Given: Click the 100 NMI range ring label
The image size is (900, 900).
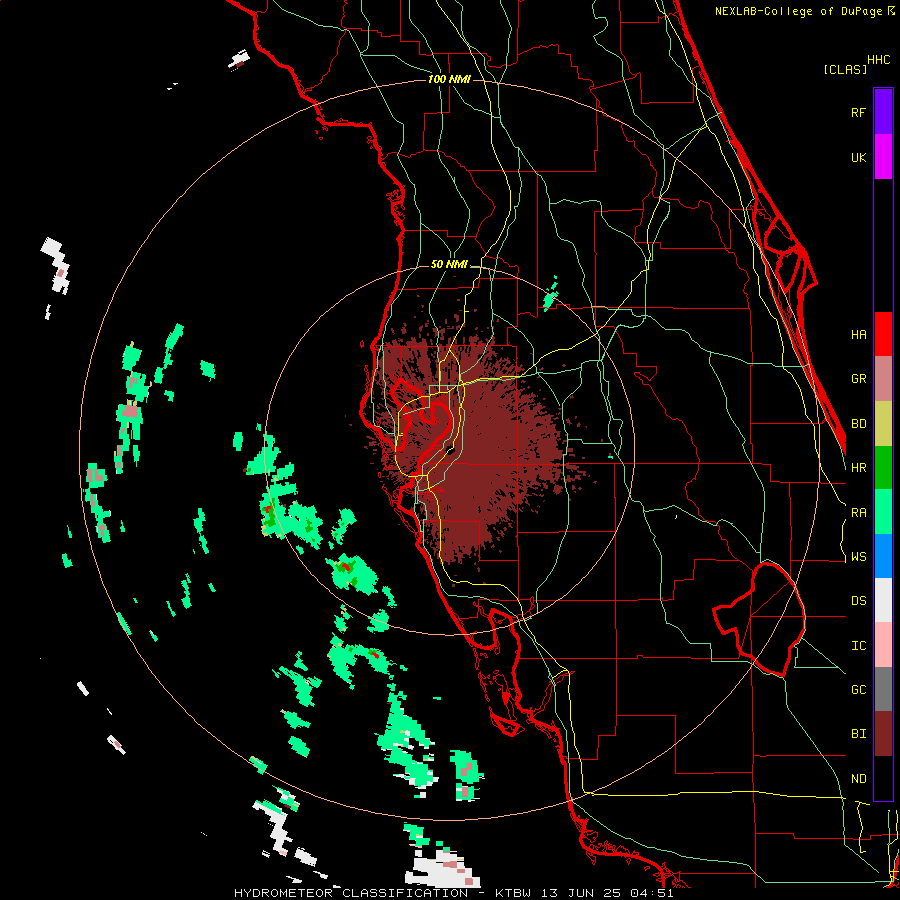Looking at the screenshot, I should pyautogui.click(x=449, y=79).
